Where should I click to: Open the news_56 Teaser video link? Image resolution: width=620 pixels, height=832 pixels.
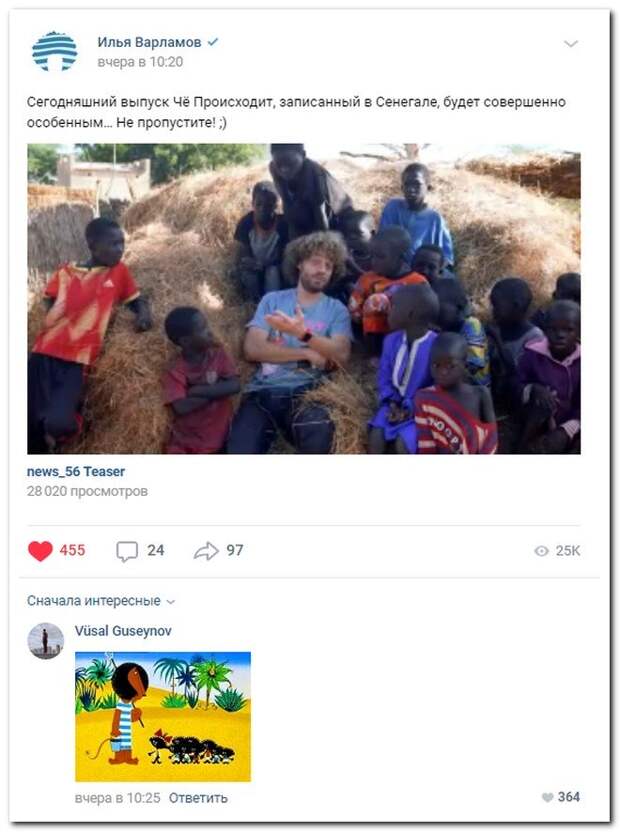click(x=76, y=471)
